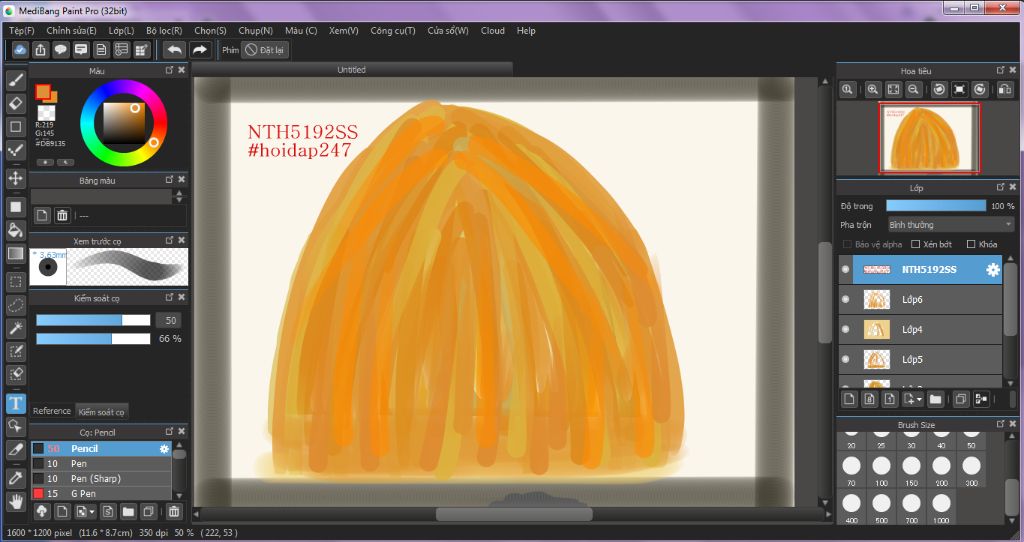Select the Text tool
Viewport: 1024px width, 542px height.
pos(16,403)
